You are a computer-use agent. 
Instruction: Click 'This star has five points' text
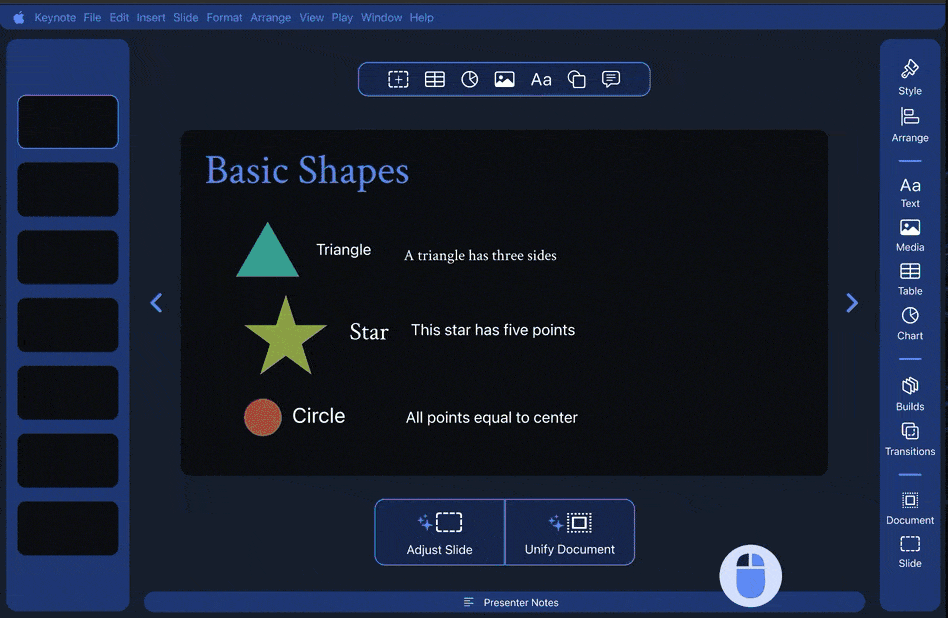[493, 330]
